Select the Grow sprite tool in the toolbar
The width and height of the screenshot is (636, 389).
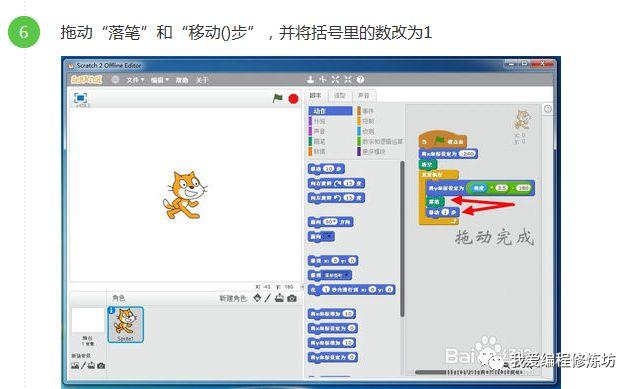tap(335, 80)
